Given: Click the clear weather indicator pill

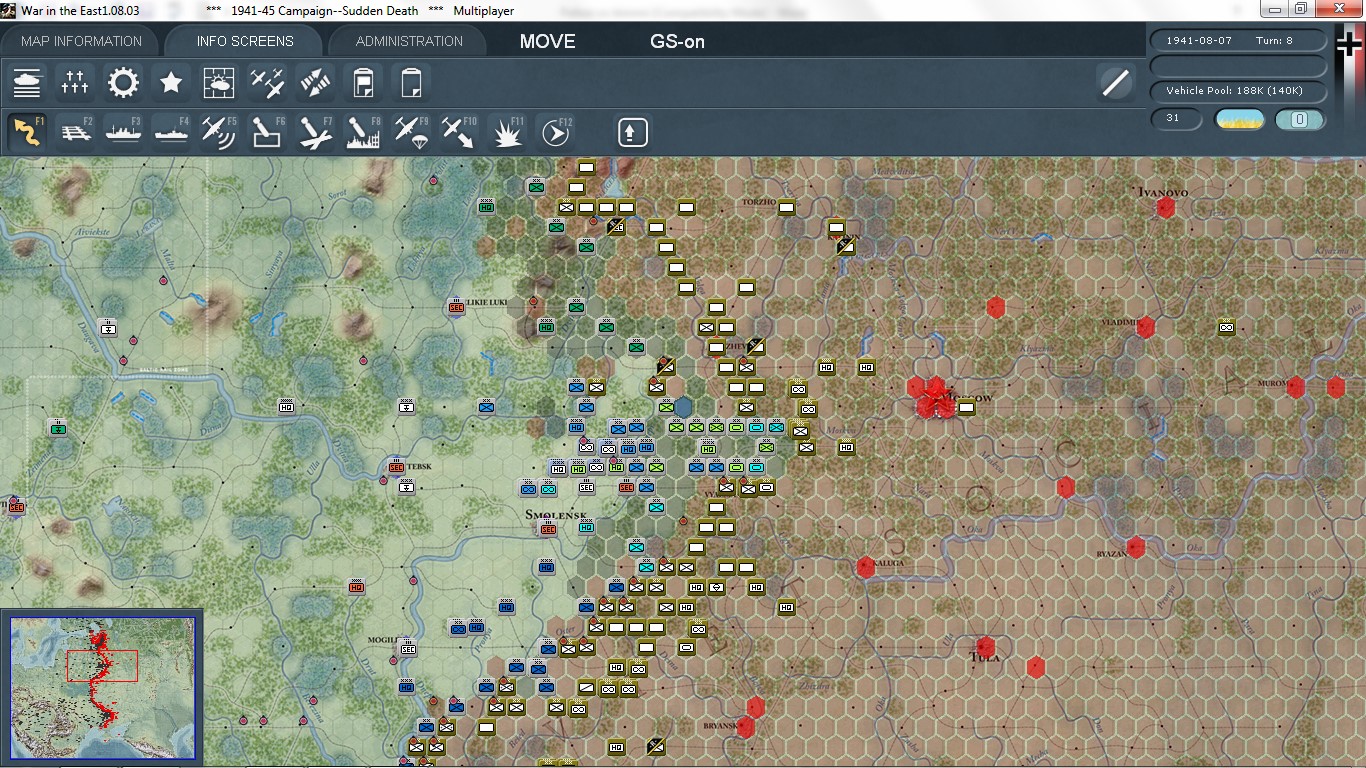Looking at the screenshot, I should click(x=1239, y=120).
